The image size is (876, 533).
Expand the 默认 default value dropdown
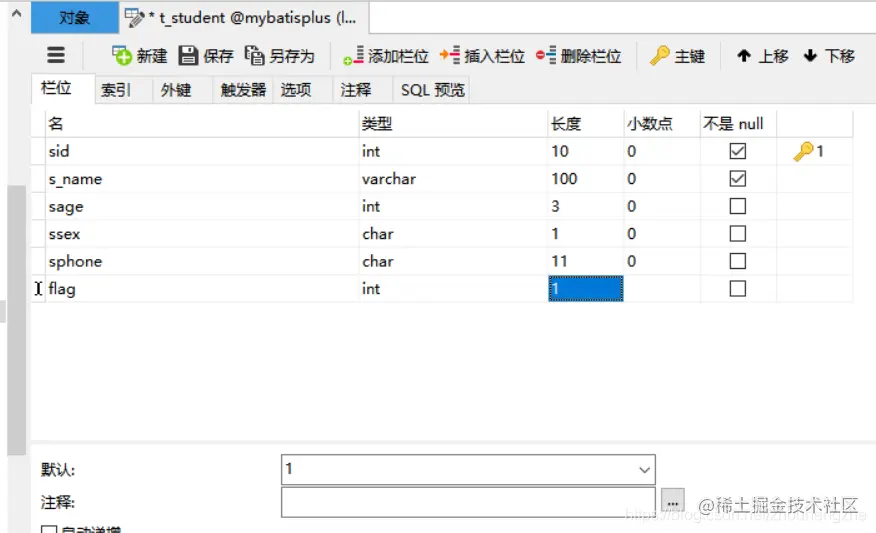point(644,470)
